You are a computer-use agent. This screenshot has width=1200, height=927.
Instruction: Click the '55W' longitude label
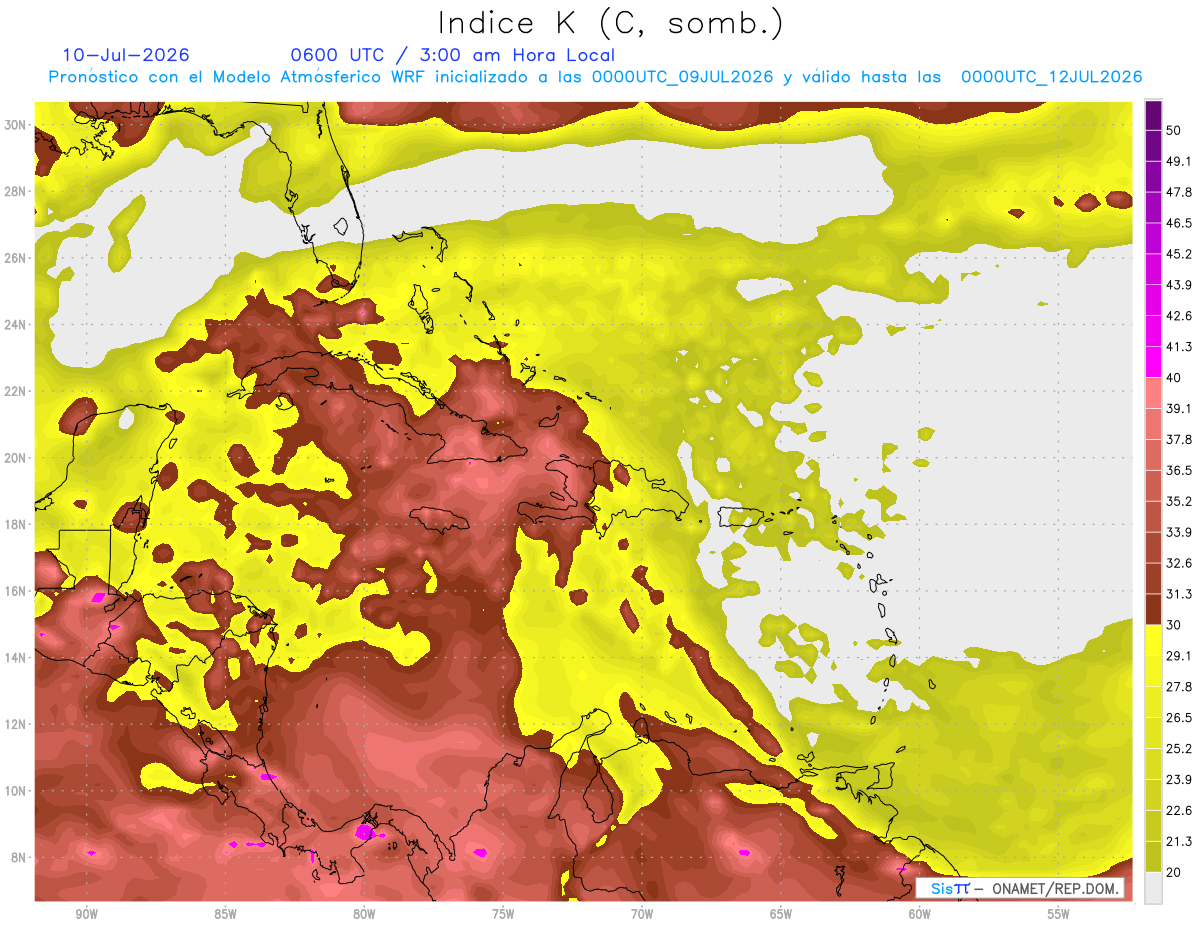click(x=1058, y=914)
